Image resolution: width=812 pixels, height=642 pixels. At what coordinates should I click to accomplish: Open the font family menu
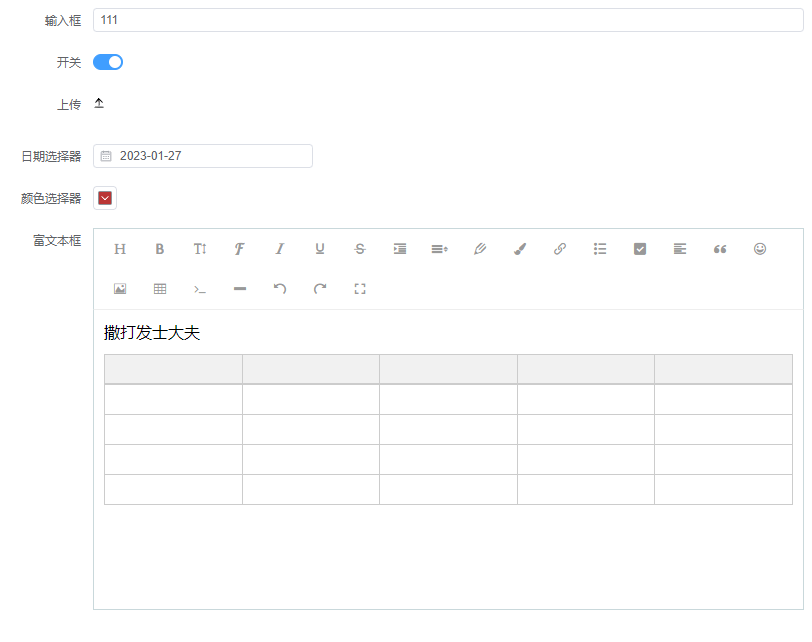(240, 249)
